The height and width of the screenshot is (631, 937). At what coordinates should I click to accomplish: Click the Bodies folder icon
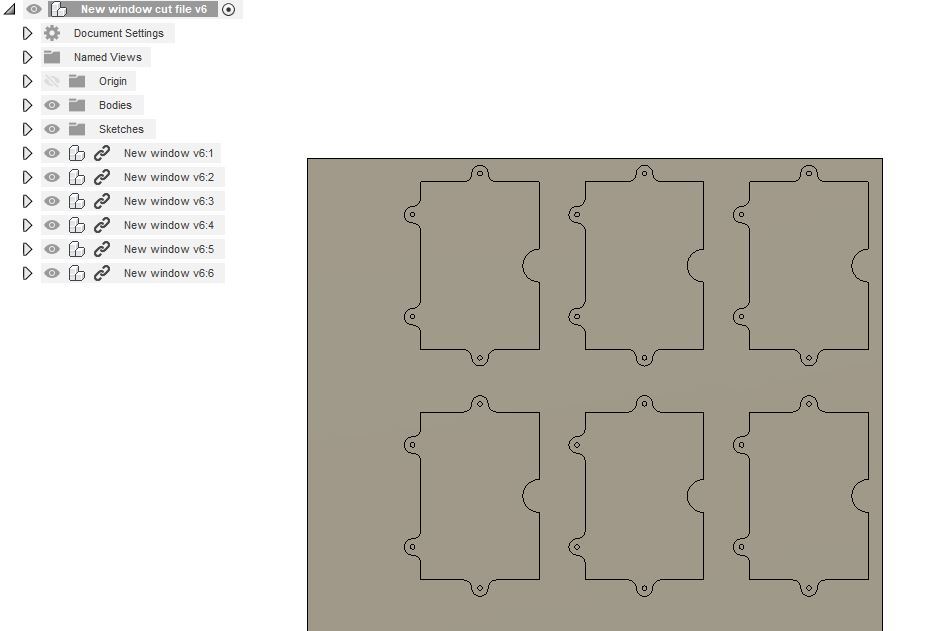(x=77, y=105)
